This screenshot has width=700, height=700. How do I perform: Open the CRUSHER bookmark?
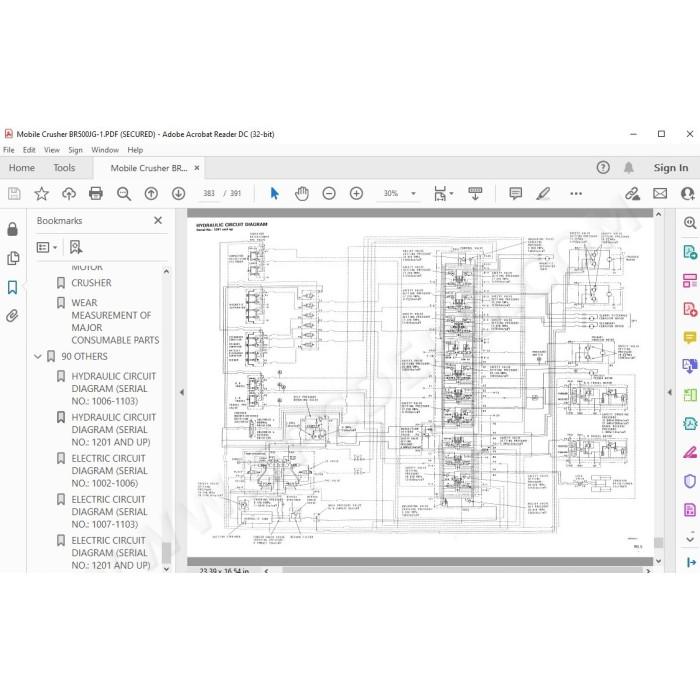[x=91, y=283]
